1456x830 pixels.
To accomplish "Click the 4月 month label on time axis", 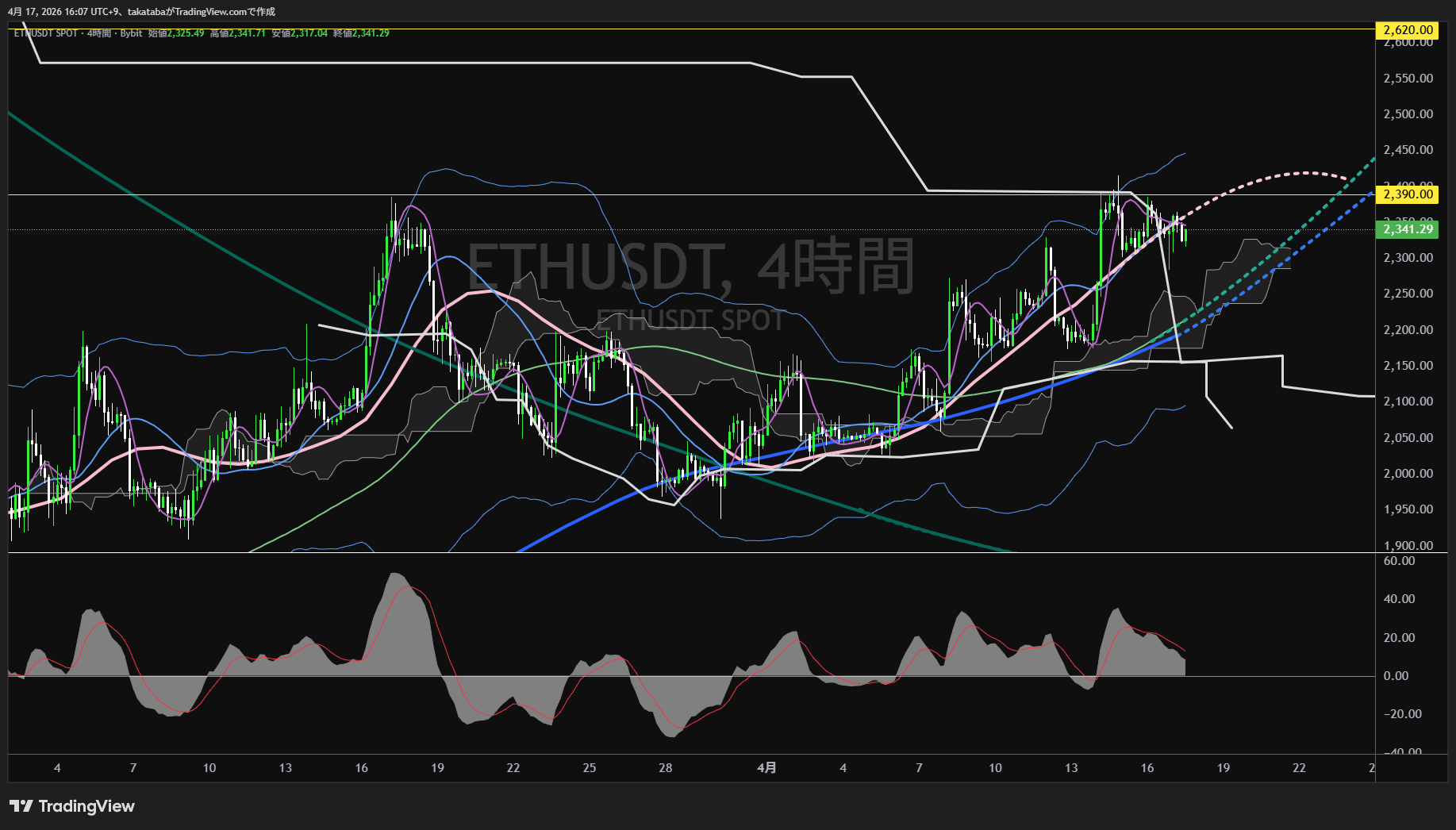I will pos(766,767).
